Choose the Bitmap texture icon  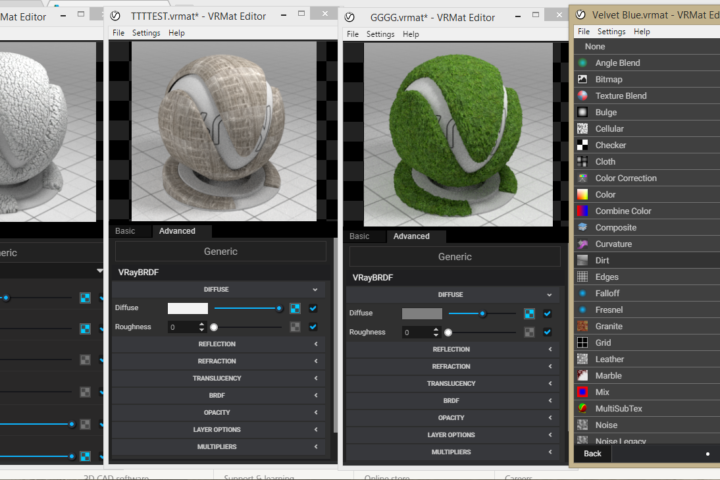click(x=582, y=79)
